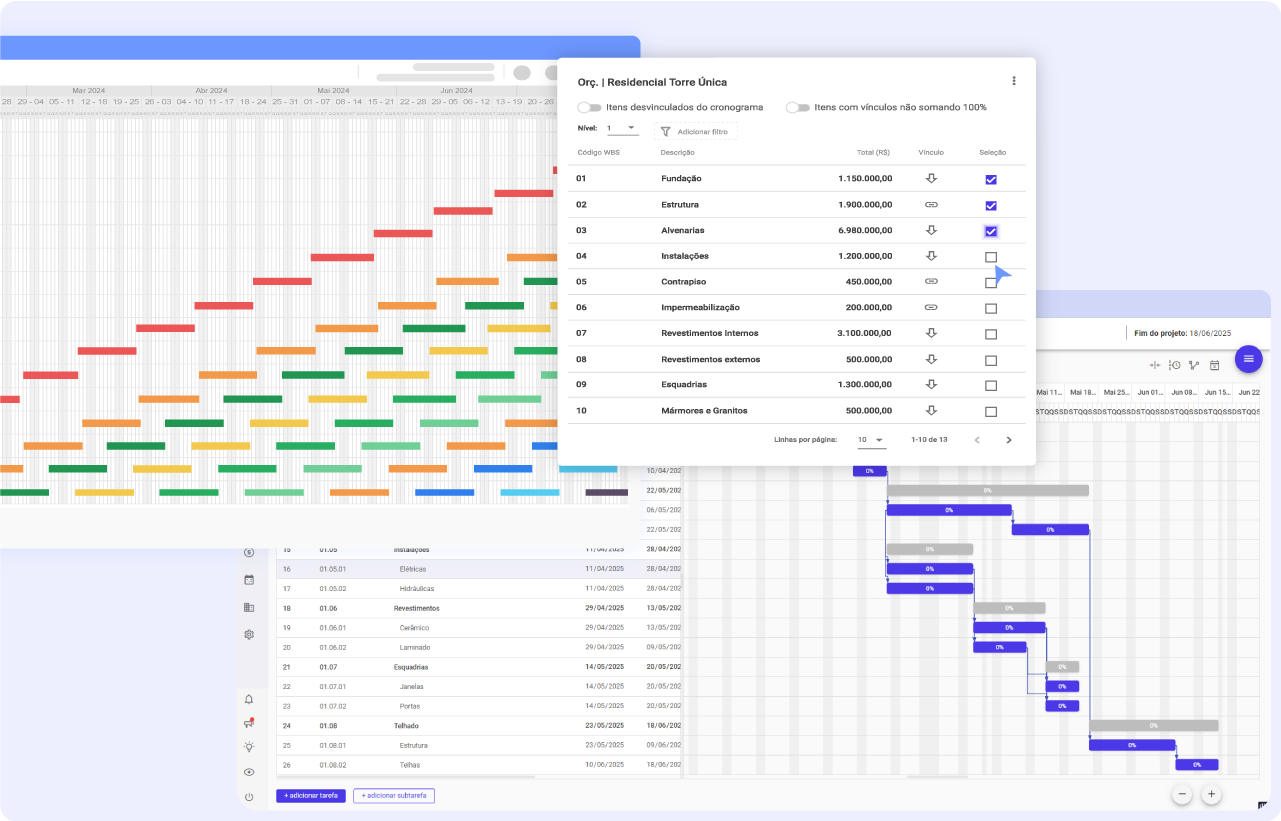Click the Jun 08 timeline week header
The height and width of the screenshot is (821, 1281).
1184,392
